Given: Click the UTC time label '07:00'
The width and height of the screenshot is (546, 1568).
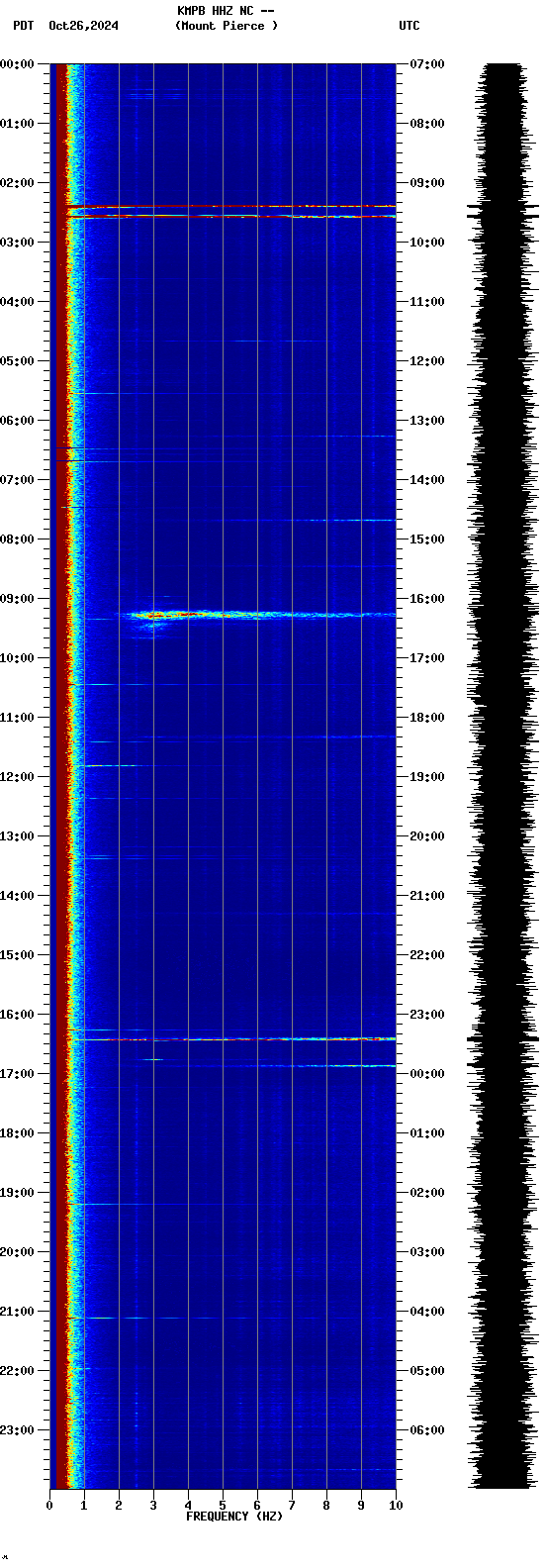Looking at the screenshot, I should click(427, 64).
